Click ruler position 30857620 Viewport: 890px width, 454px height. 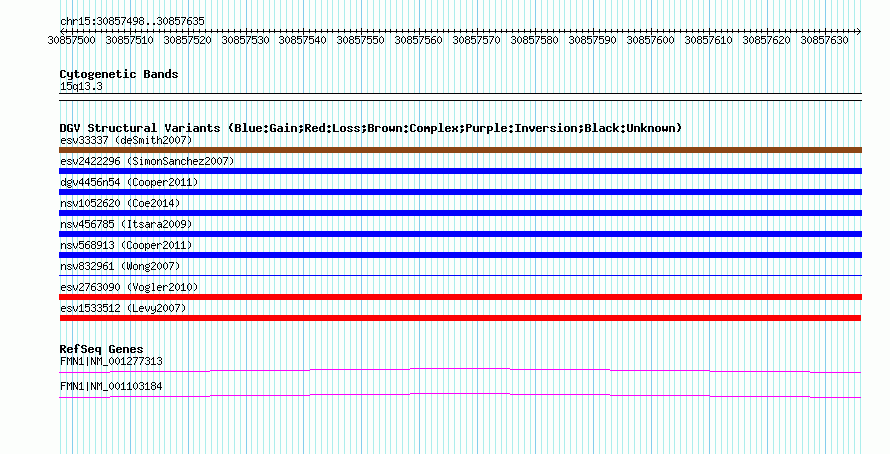point(766,40)
